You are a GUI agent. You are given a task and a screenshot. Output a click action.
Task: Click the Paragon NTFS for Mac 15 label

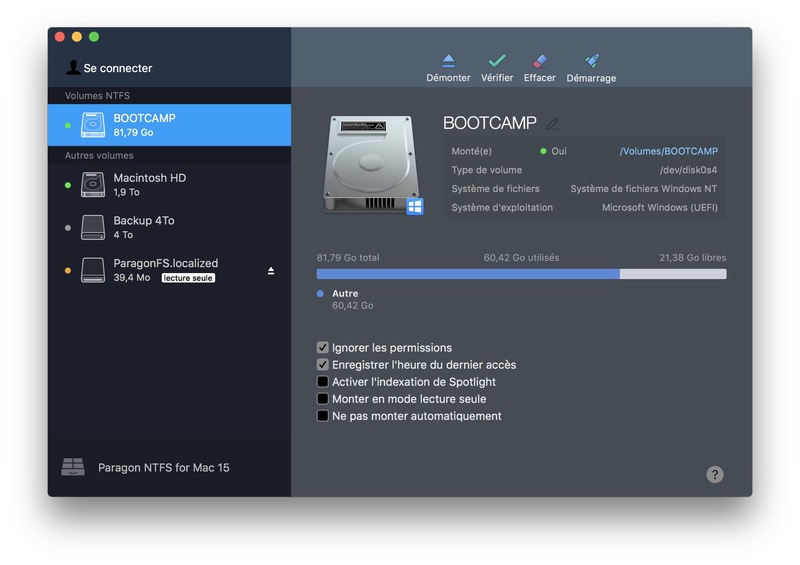pyautogui.click(x=164, y=468)
